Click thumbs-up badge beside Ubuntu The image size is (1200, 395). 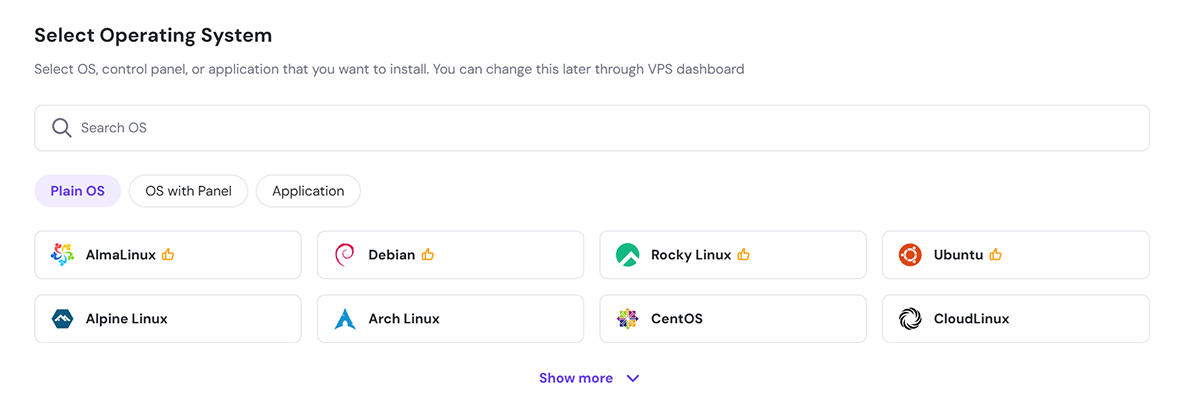click(995, 255)
